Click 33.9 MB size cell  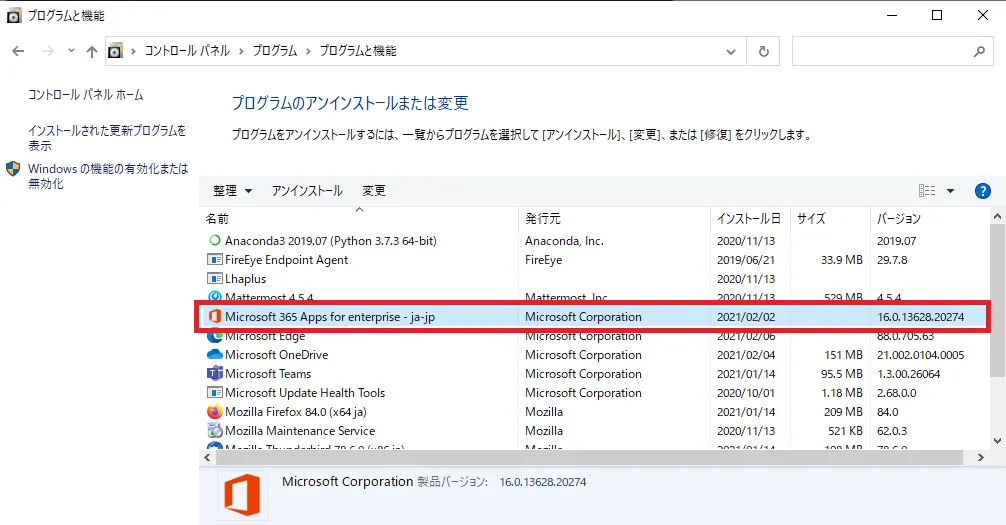pyautogui.click(x=841, y=260)
